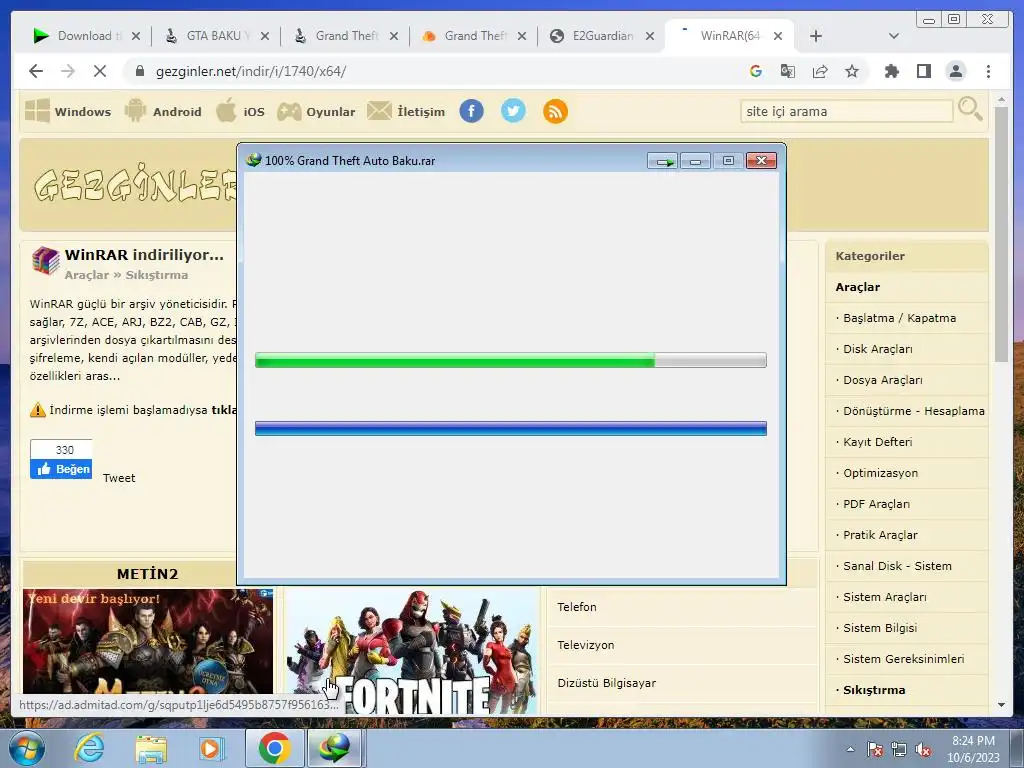Viewport: 1024px width, 768px height.
Task: Open the Disk Araçları category
Action: 878,349
